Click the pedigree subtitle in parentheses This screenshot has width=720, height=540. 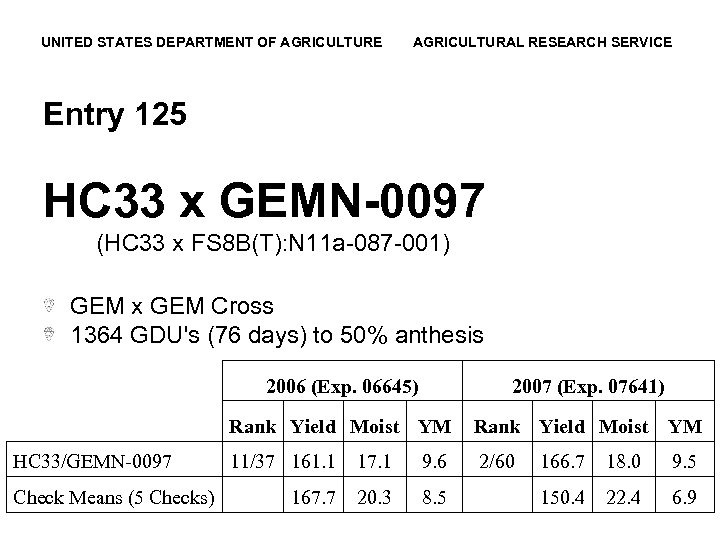click(x=273, y=243)
